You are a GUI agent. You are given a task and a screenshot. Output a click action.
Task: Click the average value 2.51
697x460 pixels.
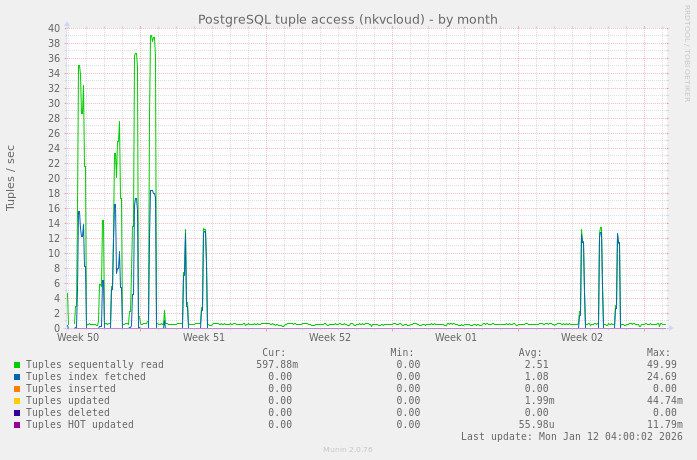[x=537, y=364]
